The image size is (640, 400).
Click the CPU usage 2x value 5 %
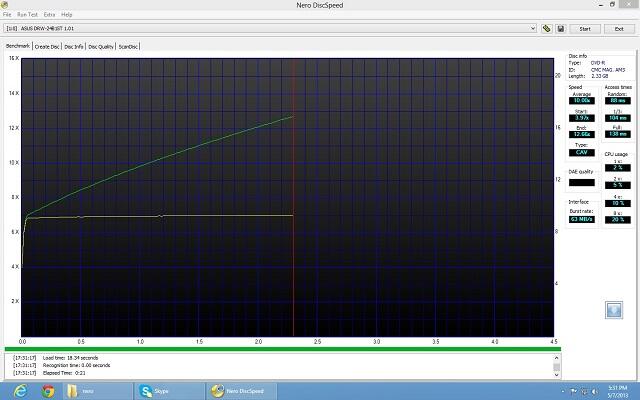click(618, 185)
